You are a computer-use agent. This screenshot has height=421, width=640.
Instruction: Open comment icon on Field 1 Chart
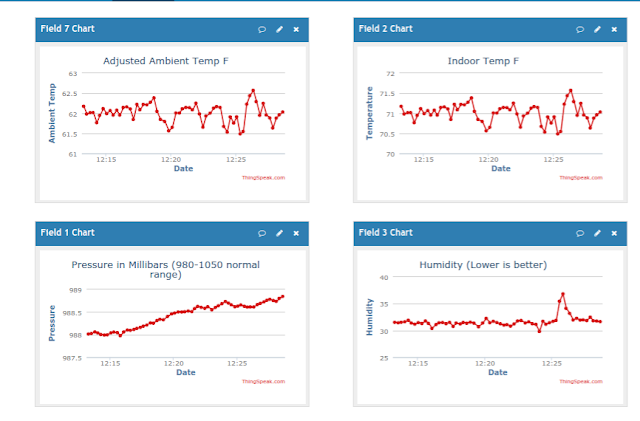[x=262, y=233]
